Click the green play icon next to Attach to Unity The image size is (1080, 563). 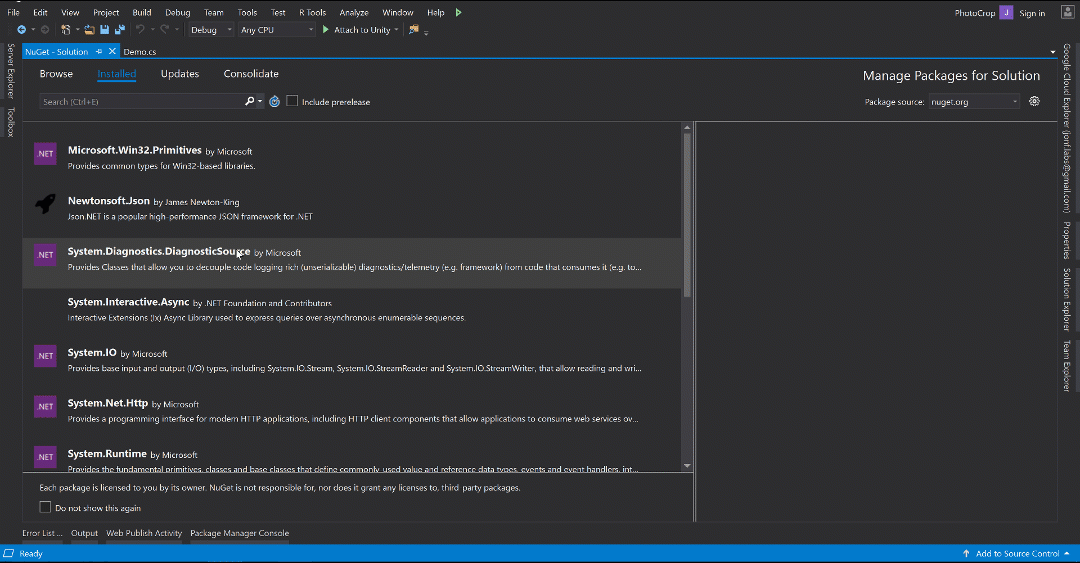click(x=326, y=30)
